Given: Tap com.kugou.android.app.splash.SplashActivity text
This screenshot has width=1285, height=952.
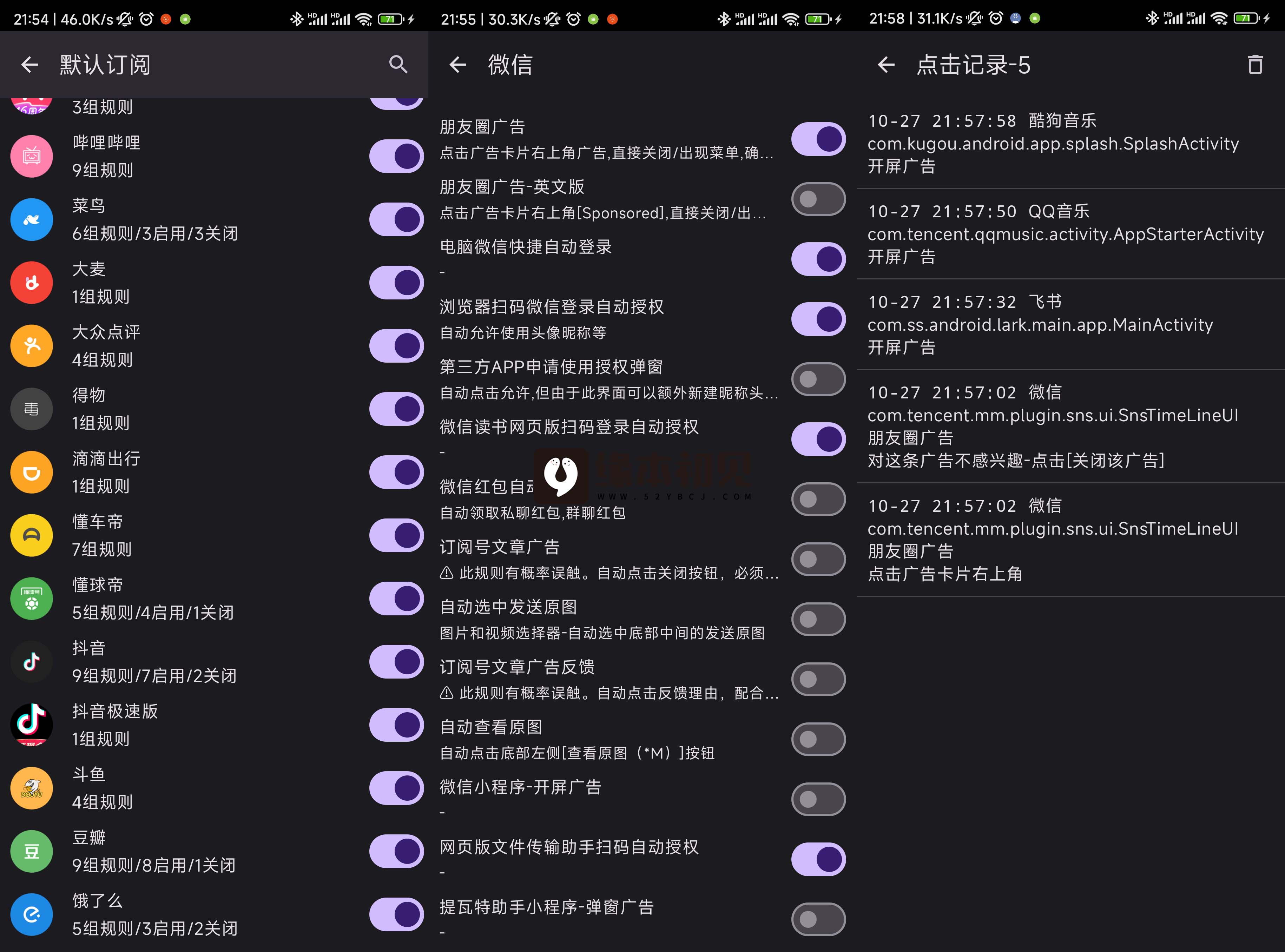Looking at the screenshot, I should [1053, 144].
